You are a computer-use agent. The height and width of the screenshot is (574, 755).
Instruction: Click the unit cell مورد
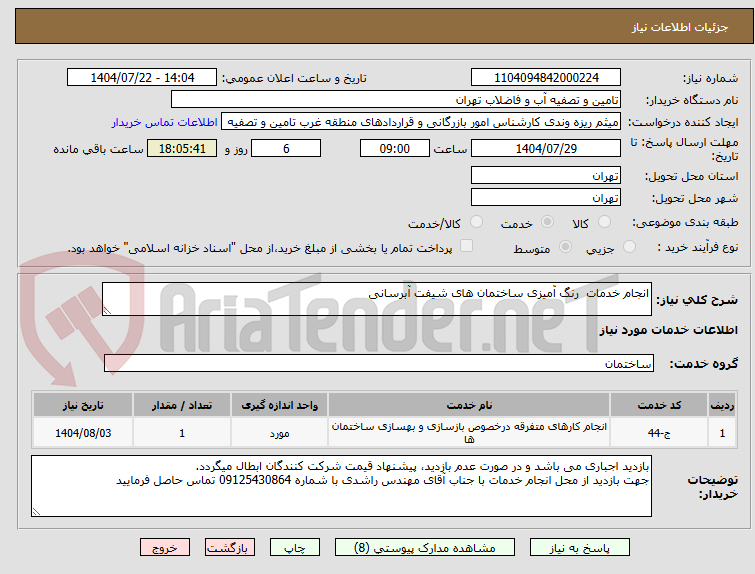coord(279,433)
